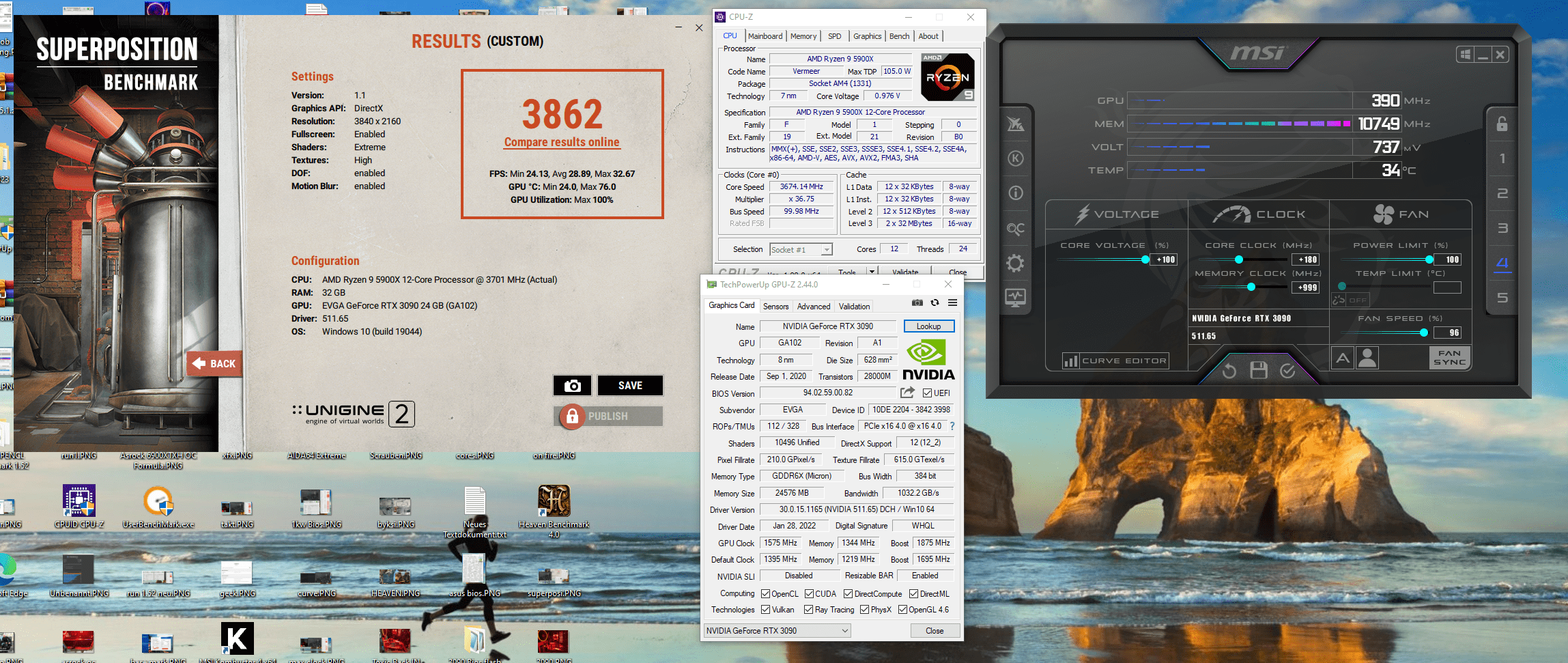Image resolution: width=1568 pixels, height=663 pixels.
Task: Open CPUID CPU-Z desktop shortcut
Action: (79, 507)
